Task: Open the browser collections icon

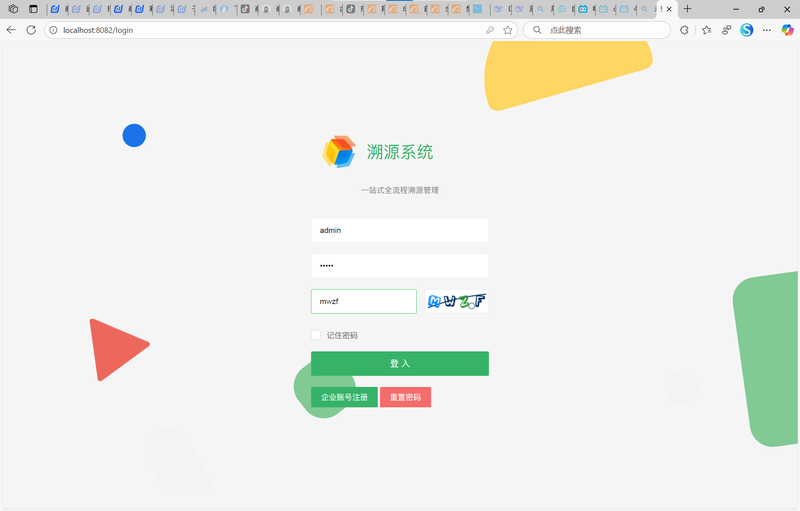Action: (x=727, y=30)
